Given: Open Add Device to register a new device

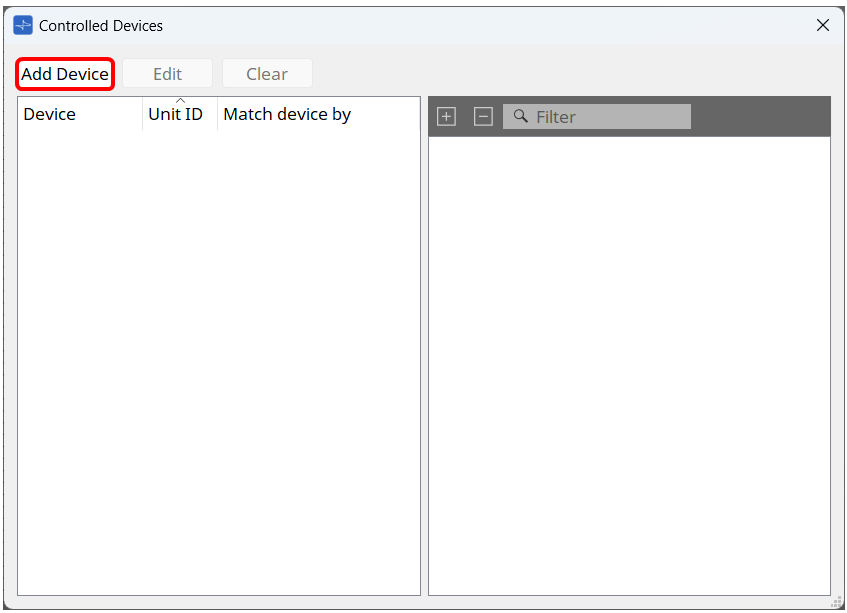Looking at the screenshot, I should [64, 73].
